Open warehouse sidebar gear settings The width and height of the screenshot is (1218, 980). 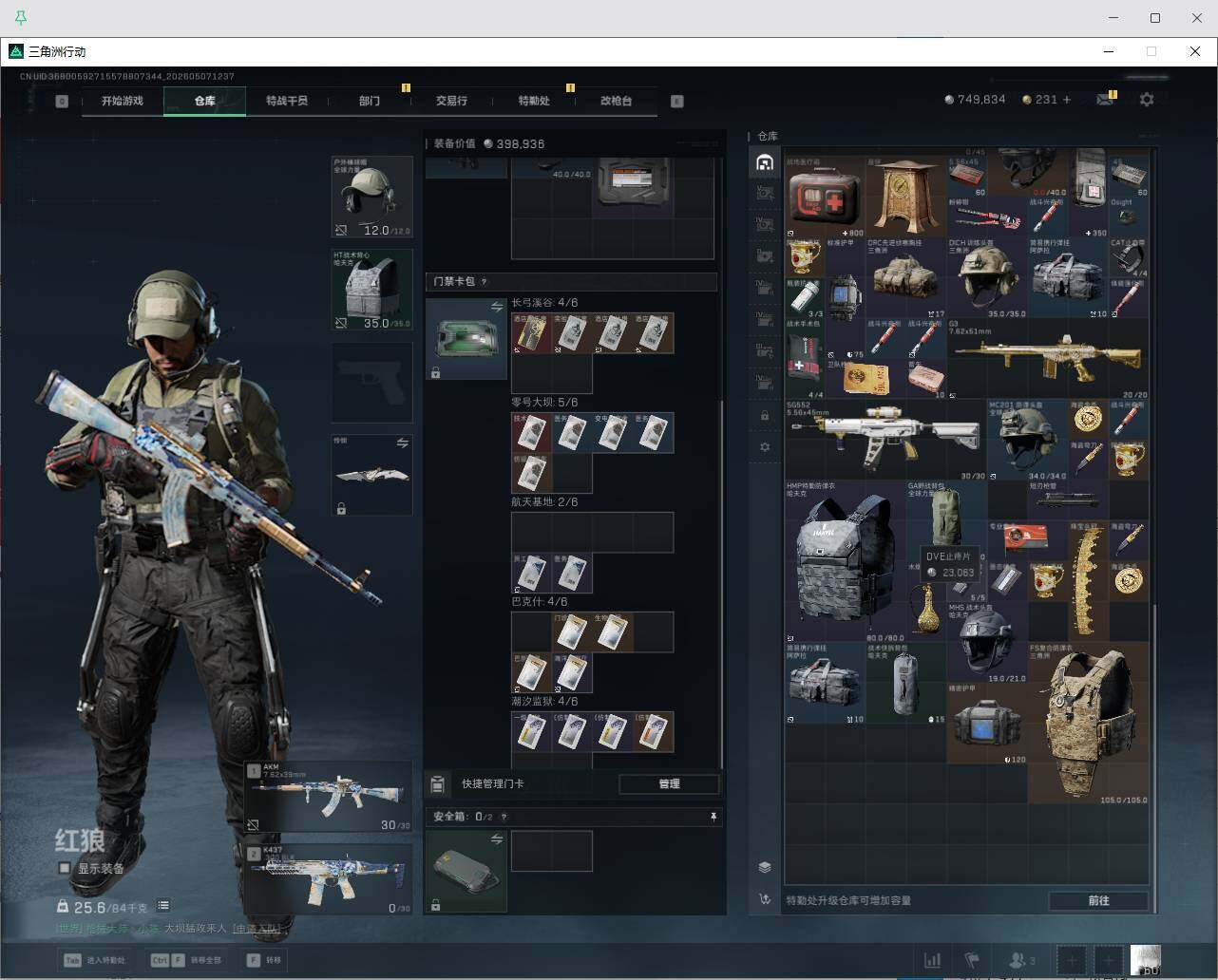click(x=765, y=447)
